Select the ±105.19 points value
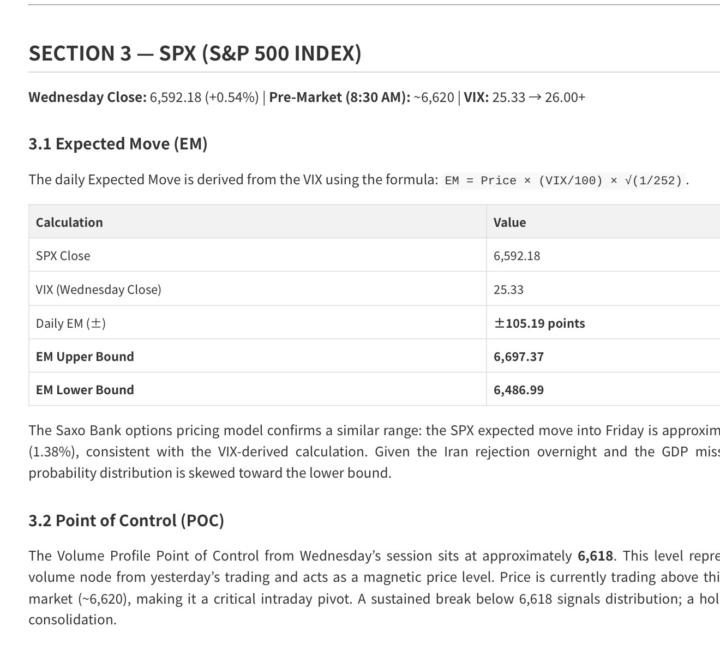The image size is (720, 650). pyautogui.click(x=540, y=323)
